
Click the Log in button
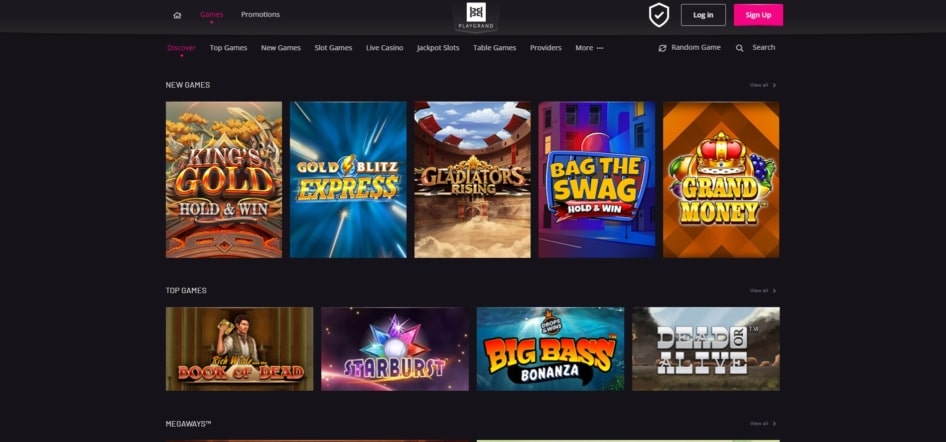click(x=703, y=15)
